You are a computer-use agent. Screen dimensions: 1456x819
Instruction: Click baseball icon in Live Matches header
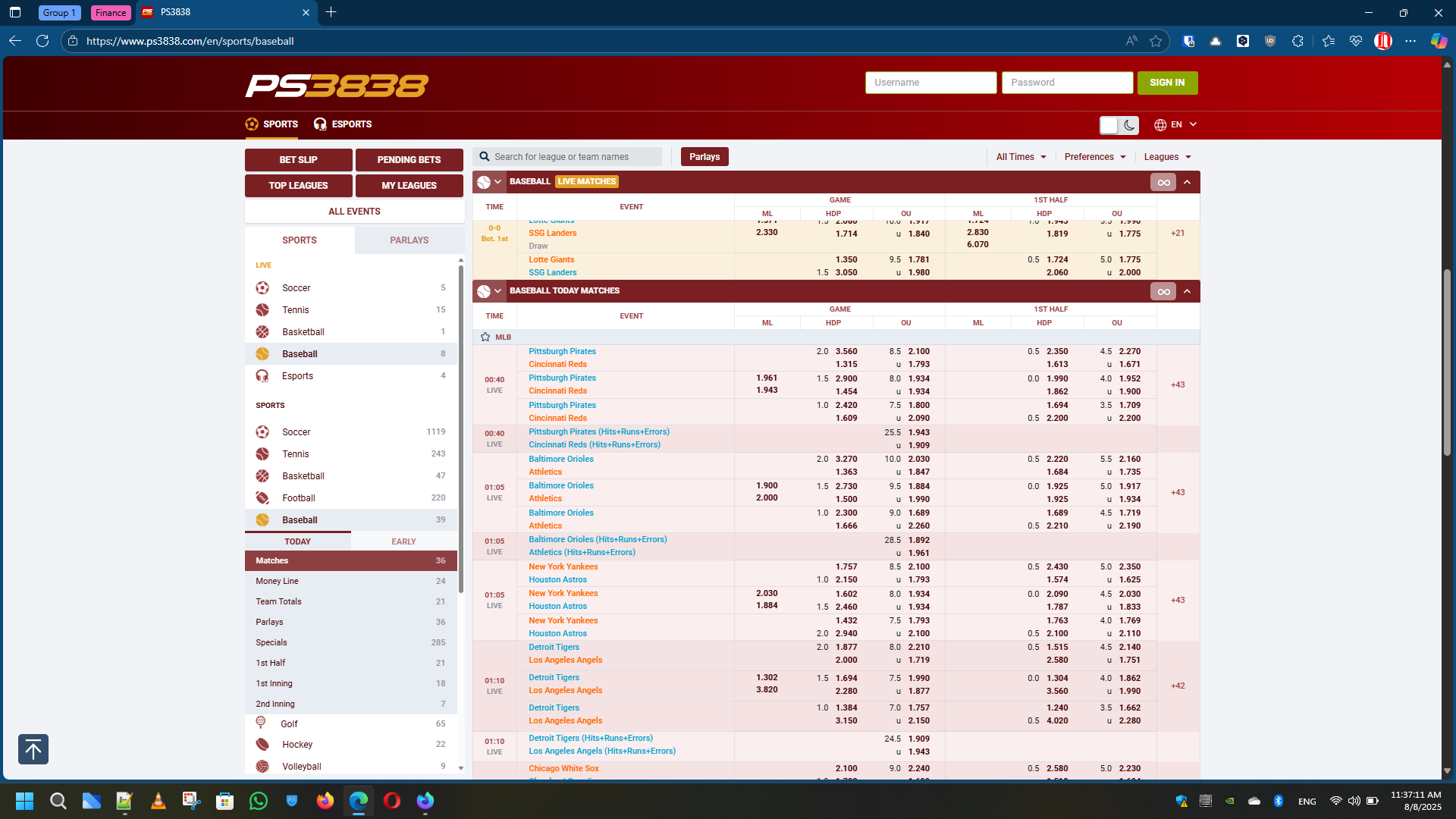(x=484, y=182)
